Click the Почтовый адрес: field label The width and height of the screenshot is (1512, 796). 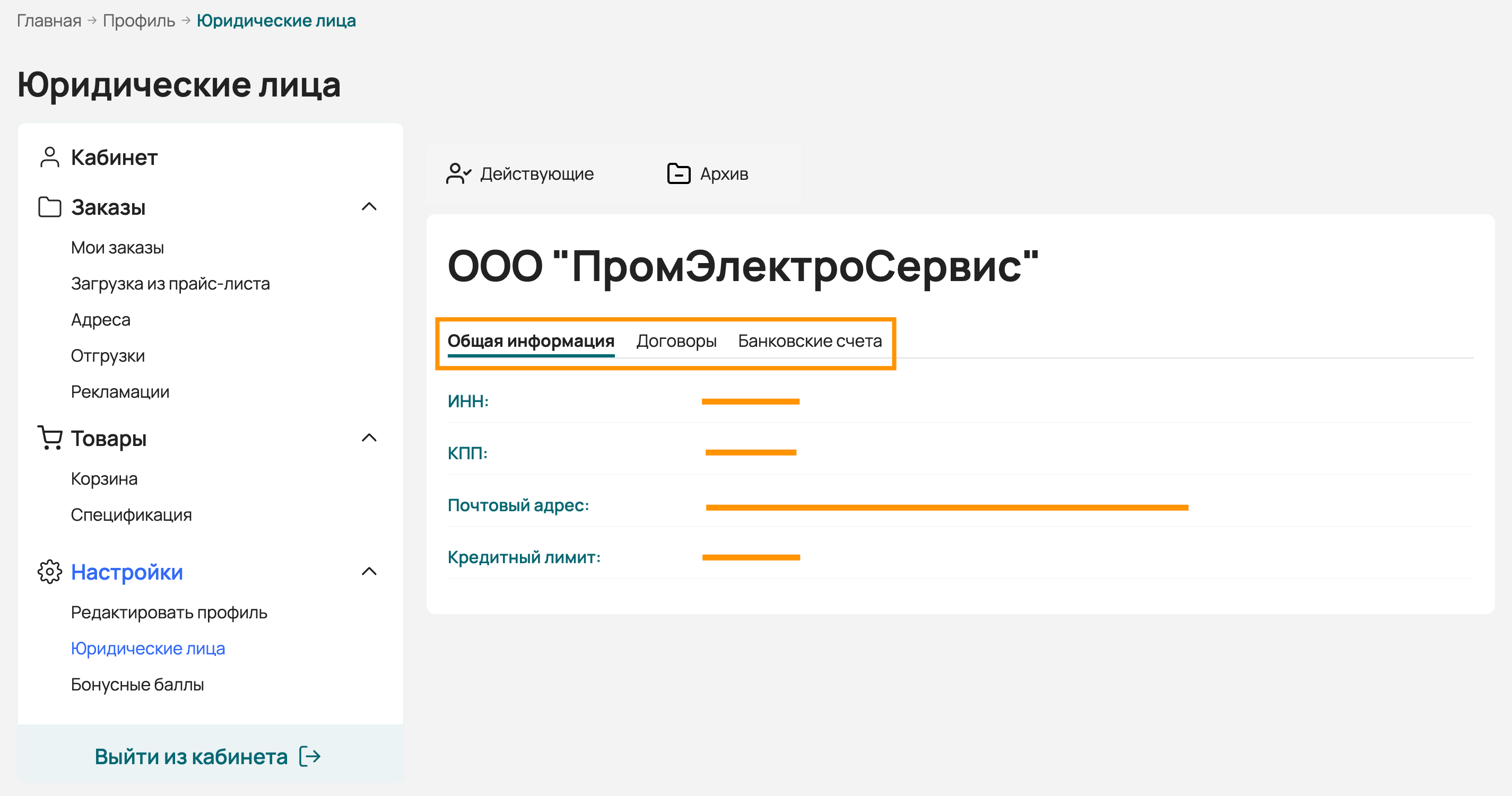(518, 505)
